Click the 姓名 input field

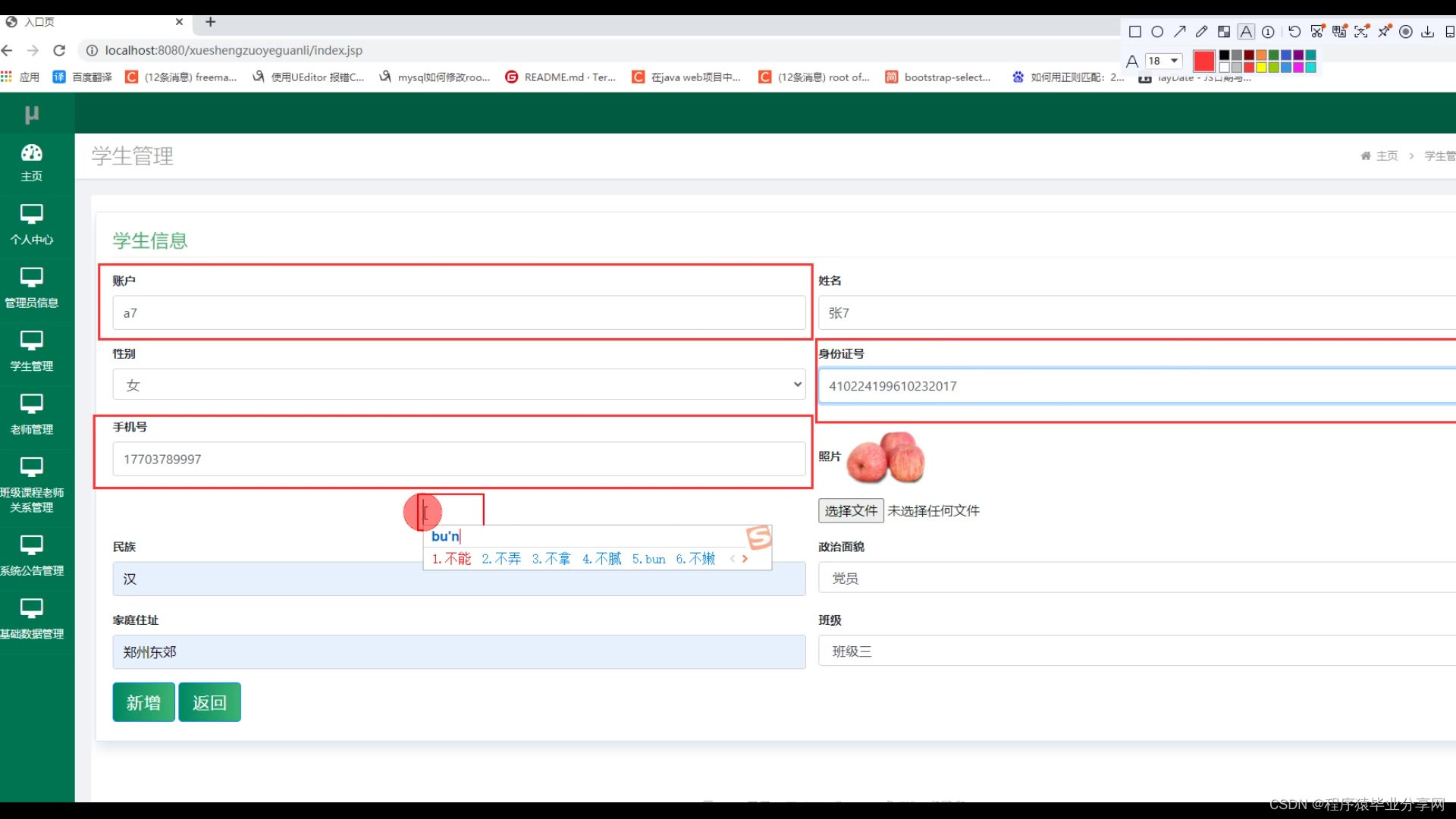[1137, 313]
